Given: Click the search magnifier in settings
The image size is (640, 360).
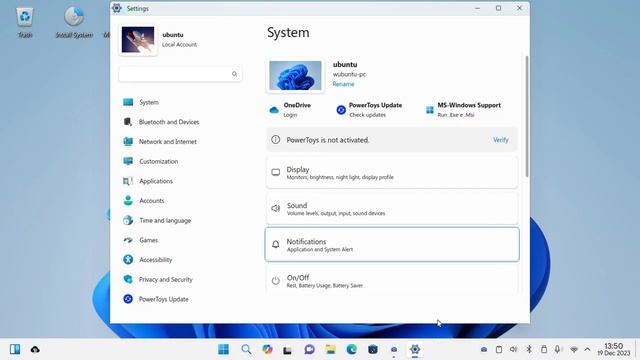Looking at the screenshot, I should point(234,74).
